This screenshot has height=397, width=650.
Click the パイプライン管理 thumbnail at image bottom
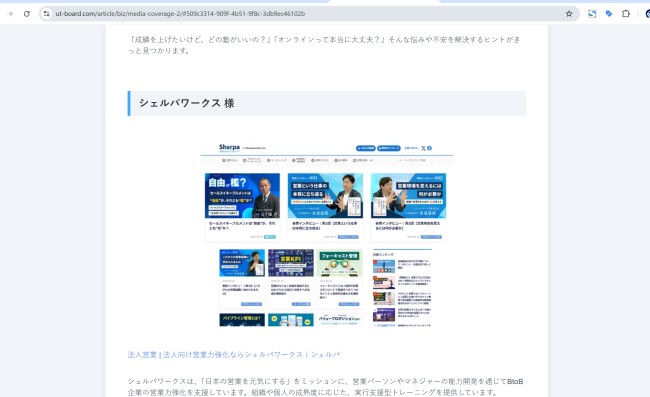tap(242, 320)
